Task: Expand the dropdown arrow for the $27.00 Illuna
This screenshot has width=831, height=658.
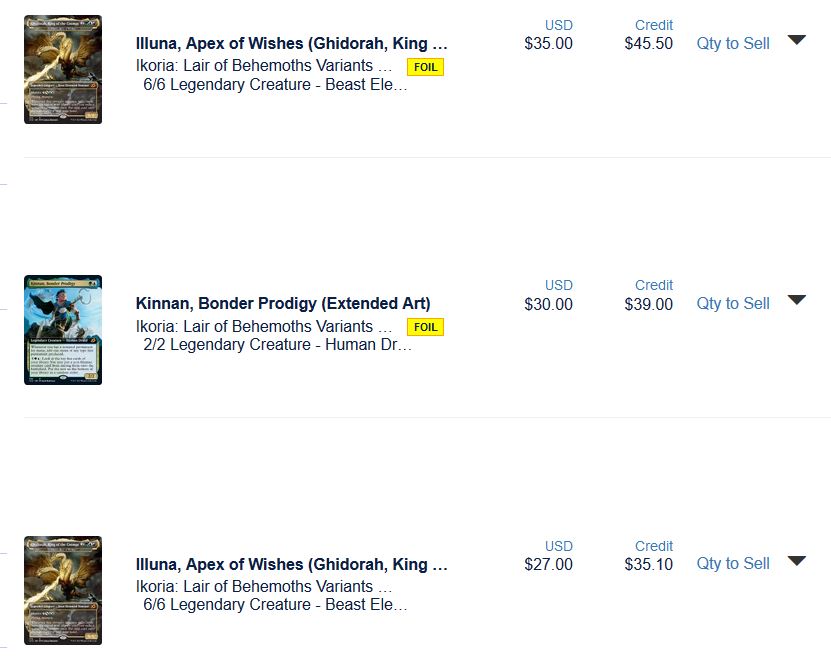Action: point(796,561)
